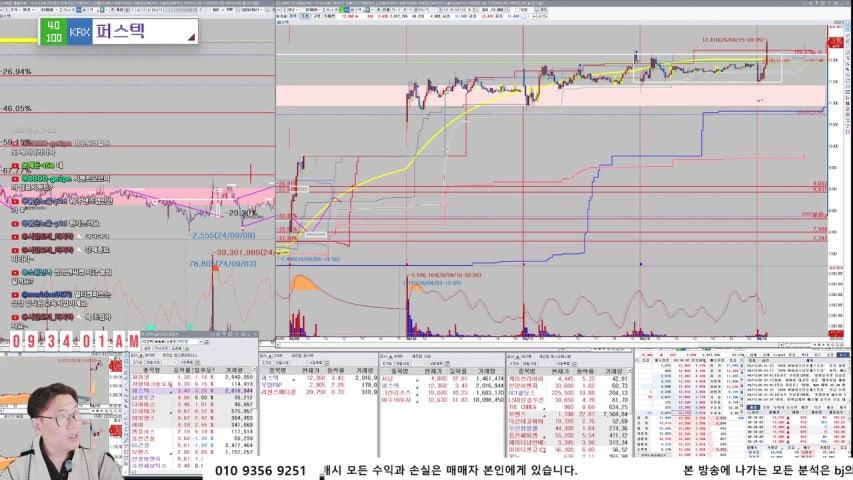Select the -26.94% retracement label
Image resolution: width=853 pixels, height=480 pixels.
point(16,71)
